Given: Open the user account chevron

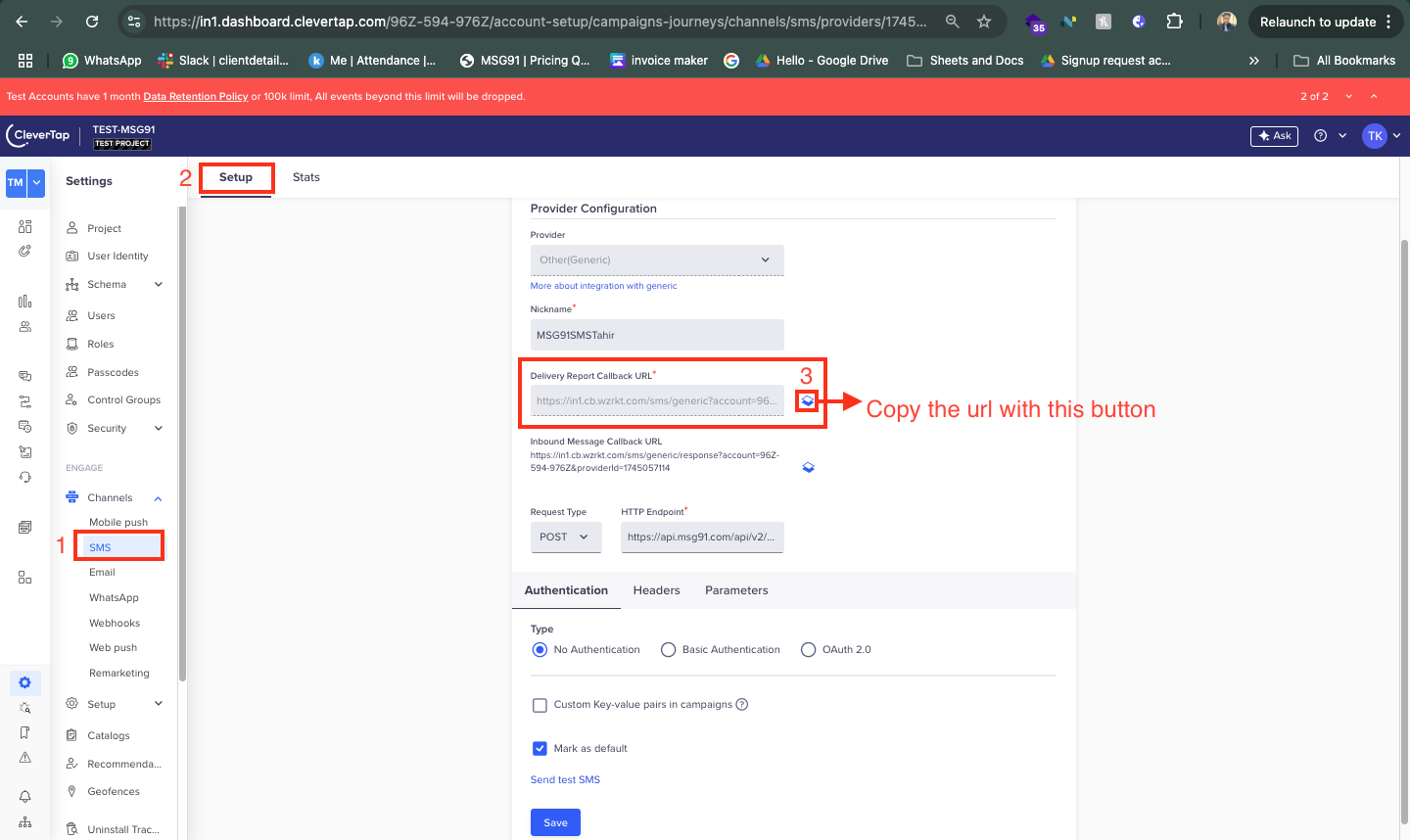Looking at the screenshot, I should pos(1396,136).
